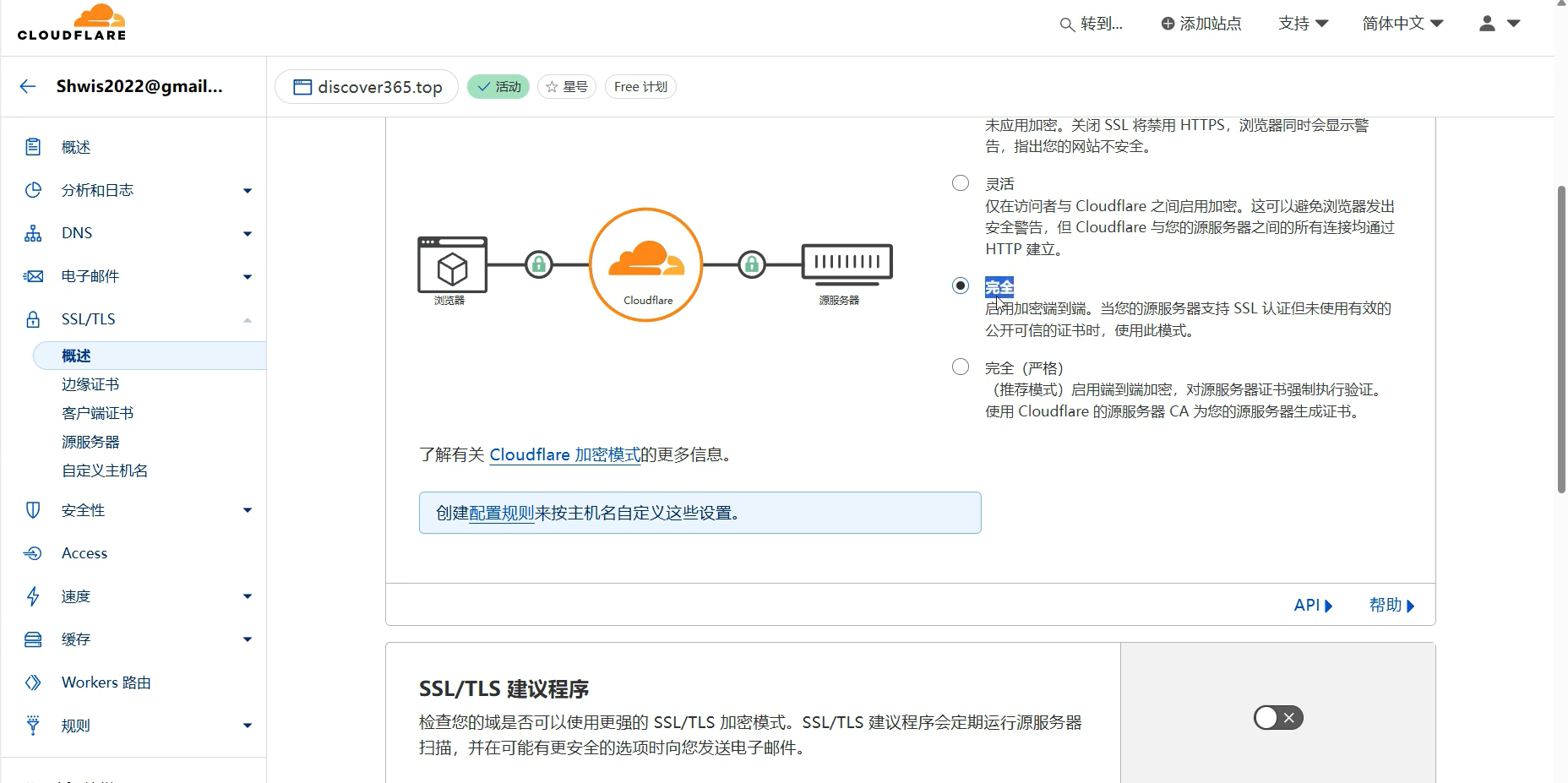
Task: Click the 活动 status badge
Action: (x=498, y=87)
